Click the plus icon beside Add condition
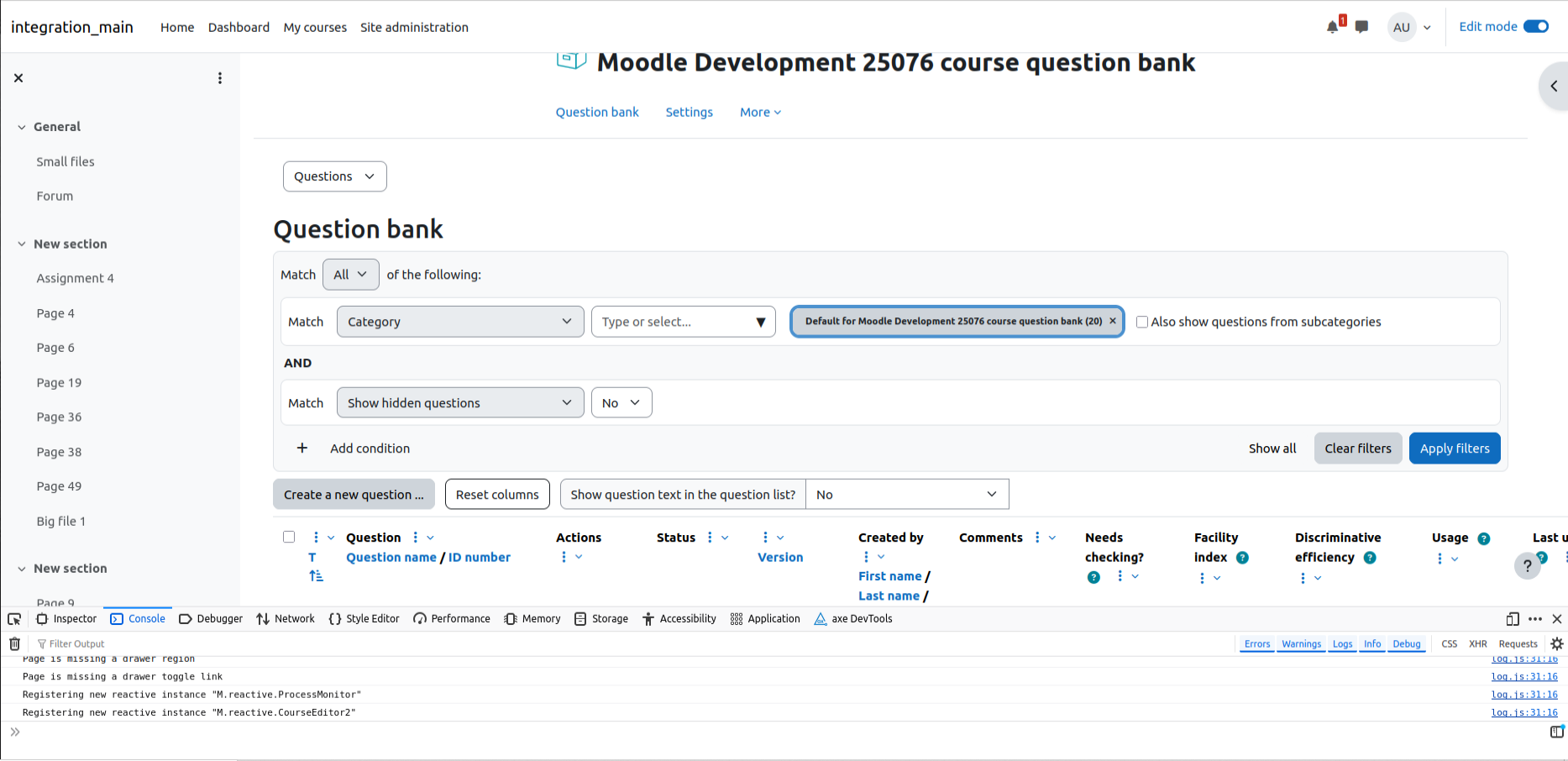This screenshot has width=1568, height=761. (302, 449)
